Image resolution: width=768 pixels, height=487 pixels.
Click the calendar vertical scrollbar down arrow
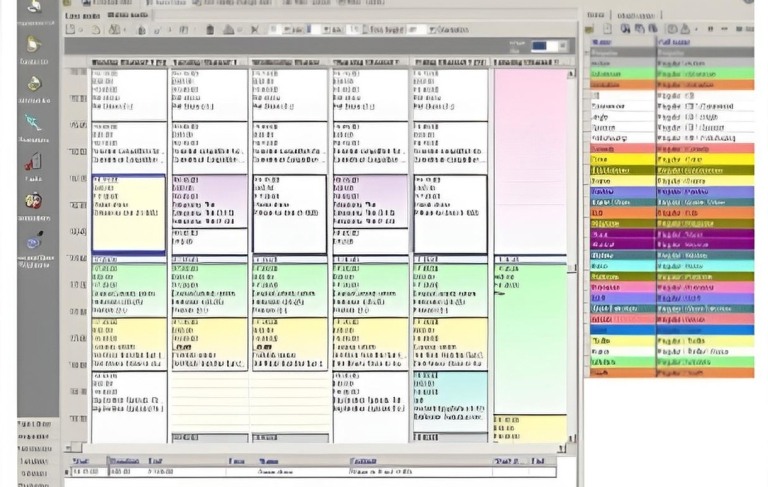click(571, 438)
